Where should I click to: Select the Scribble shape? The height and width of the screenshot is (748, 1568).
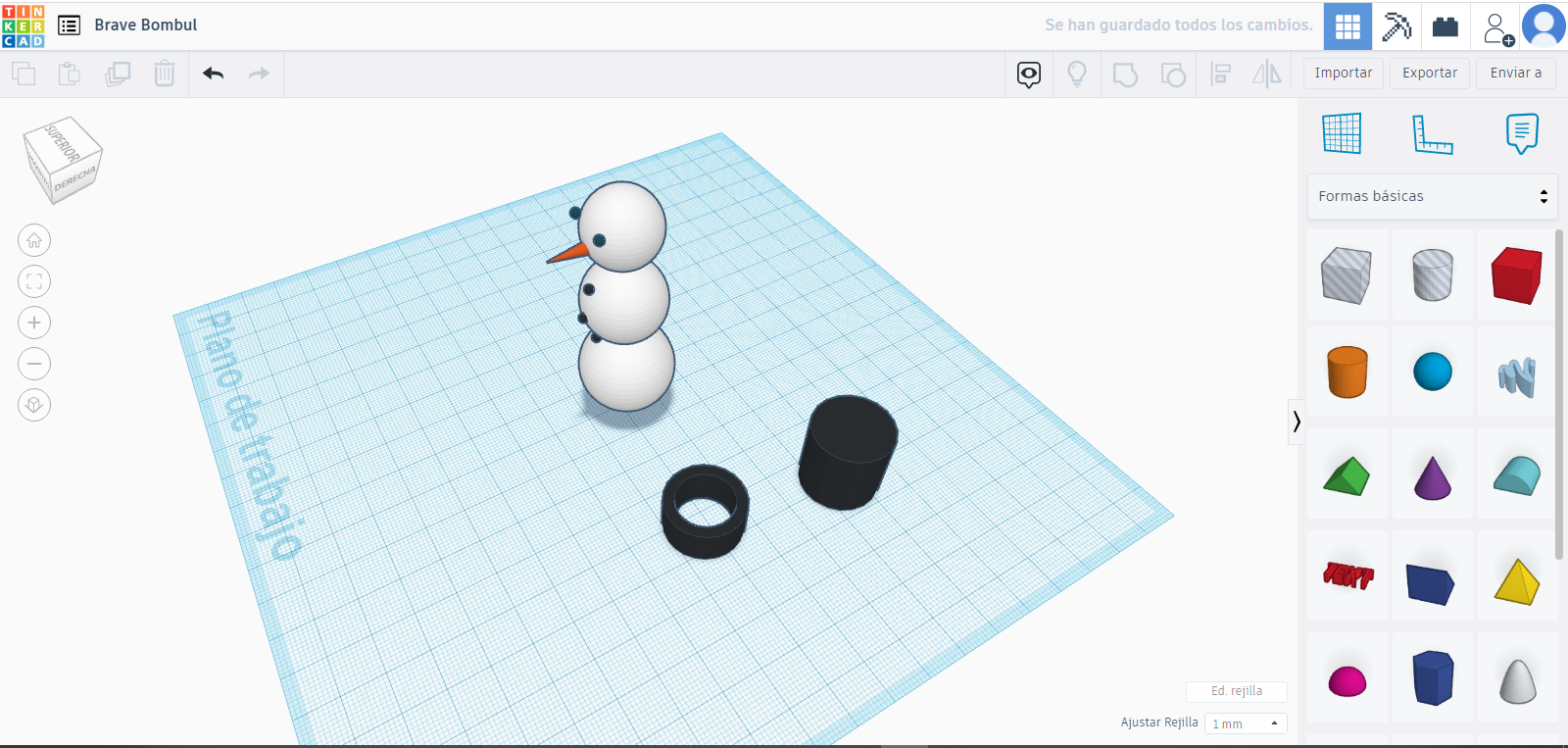click(x=1517, y=374)
